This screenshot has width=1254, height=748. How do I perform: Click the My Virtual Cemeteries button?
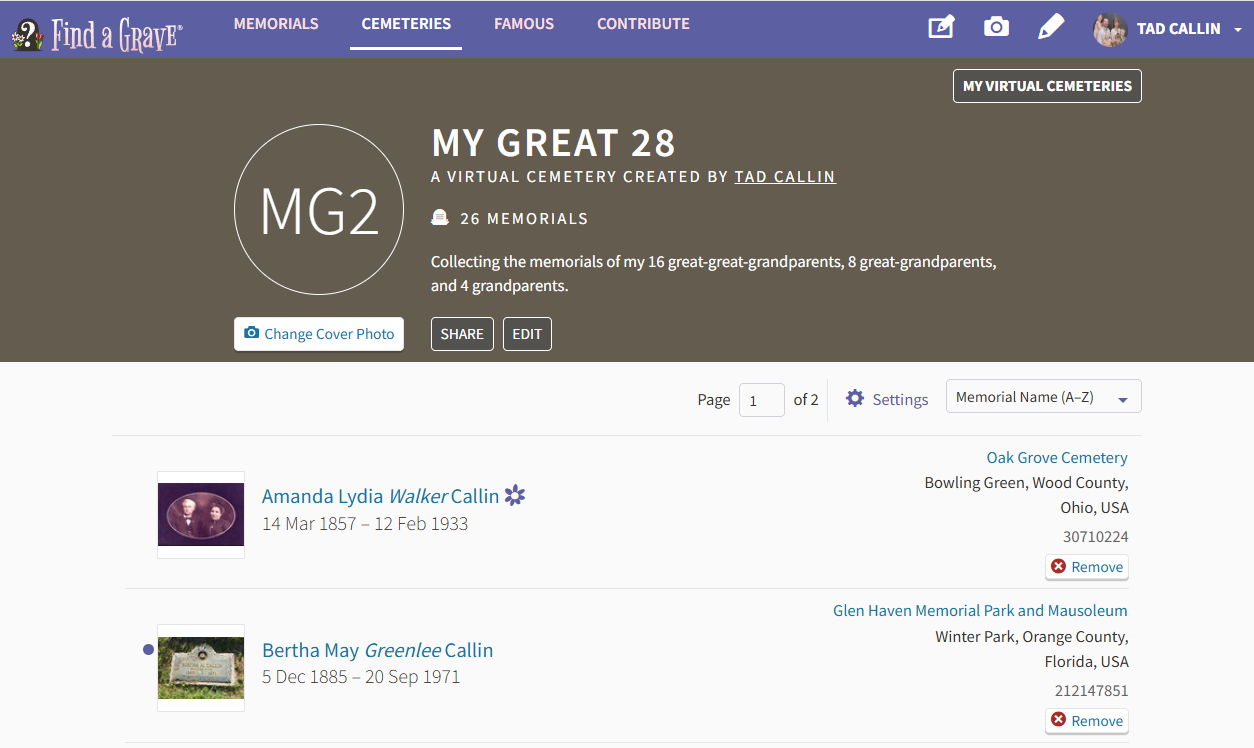tap(1047, 86)
